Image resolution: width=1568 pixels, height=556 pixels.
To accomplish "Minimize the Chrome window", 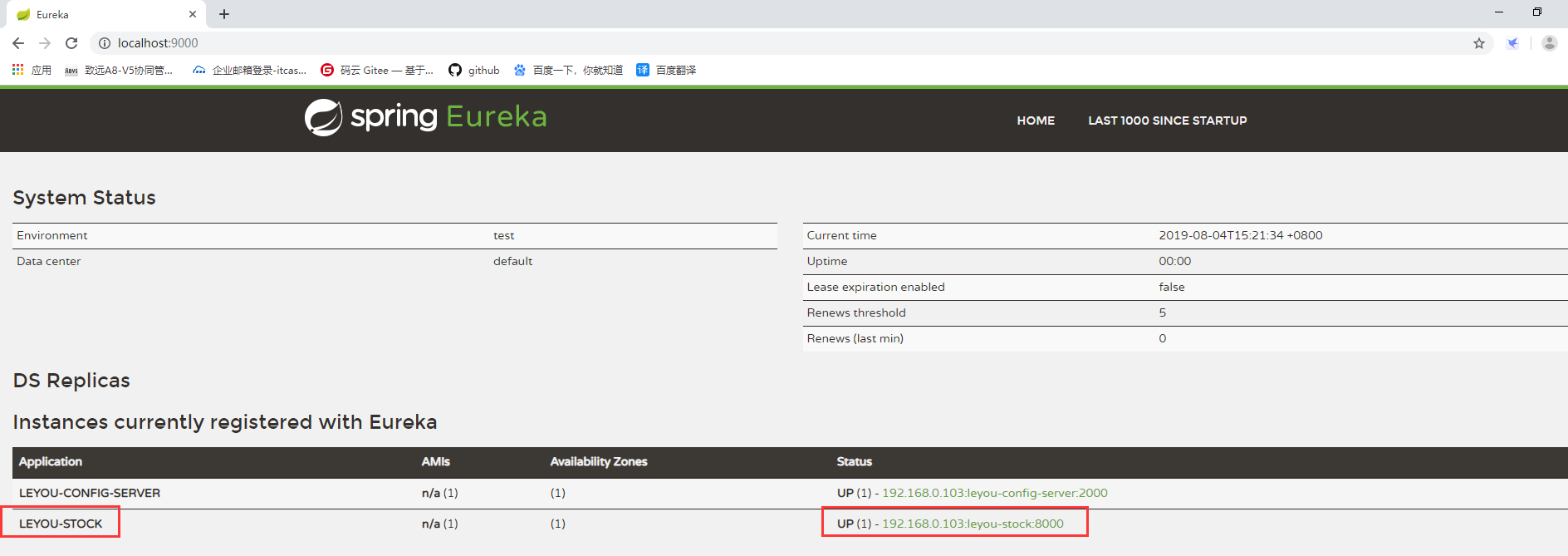I will [x=1499, y=12].
